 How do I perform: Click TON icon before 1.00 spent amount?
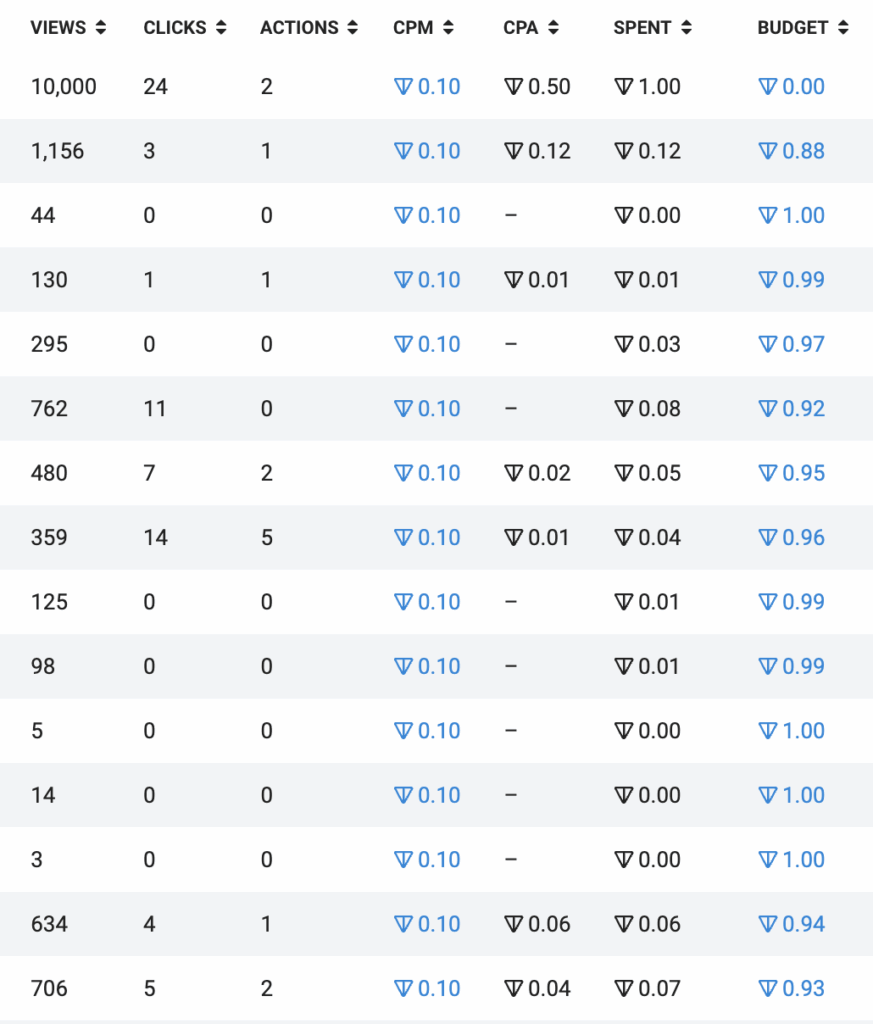(x=624, y=87)
